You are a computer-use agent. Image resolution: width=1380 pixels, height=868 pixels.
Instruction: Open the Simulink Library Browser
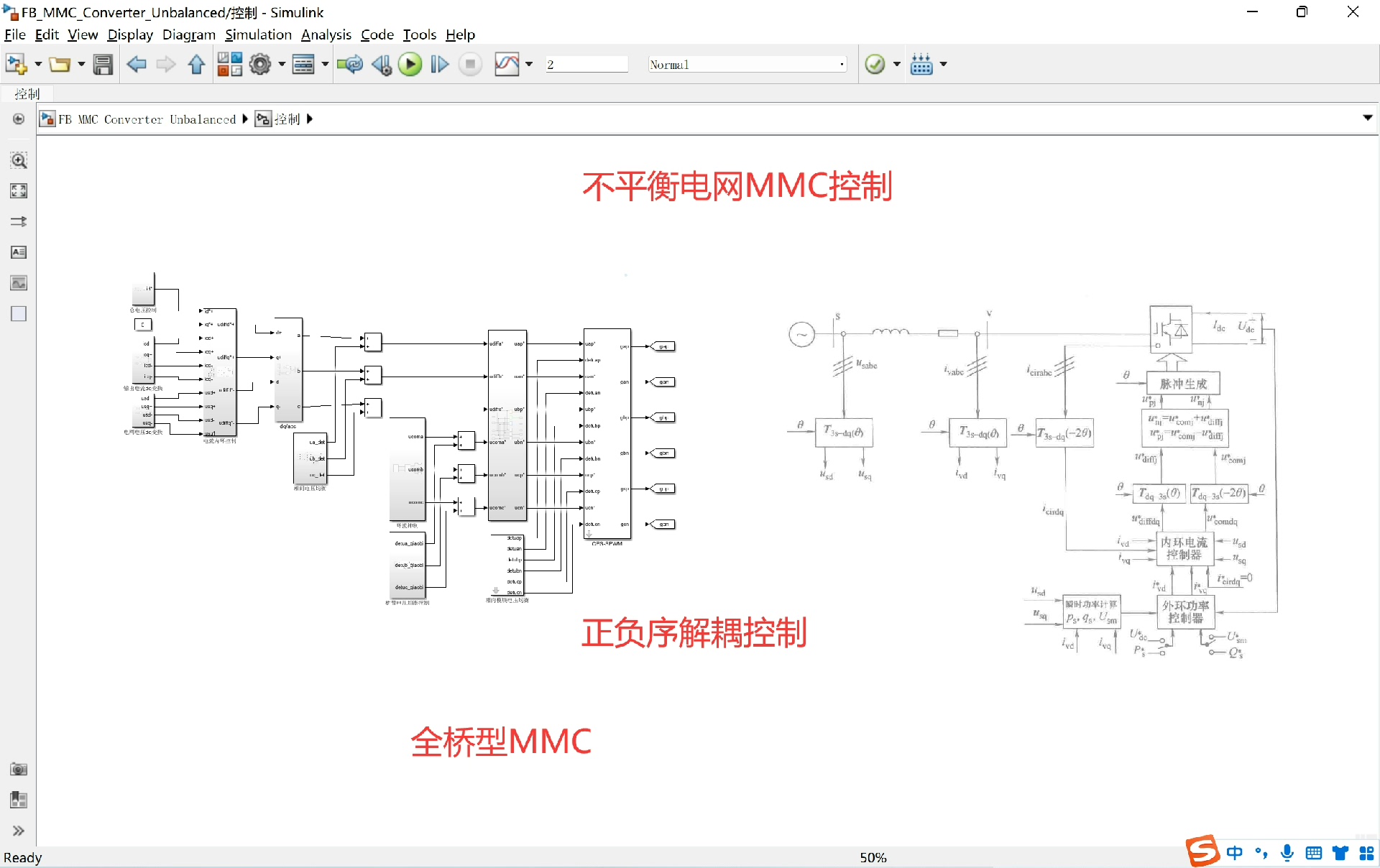point(229,64)
